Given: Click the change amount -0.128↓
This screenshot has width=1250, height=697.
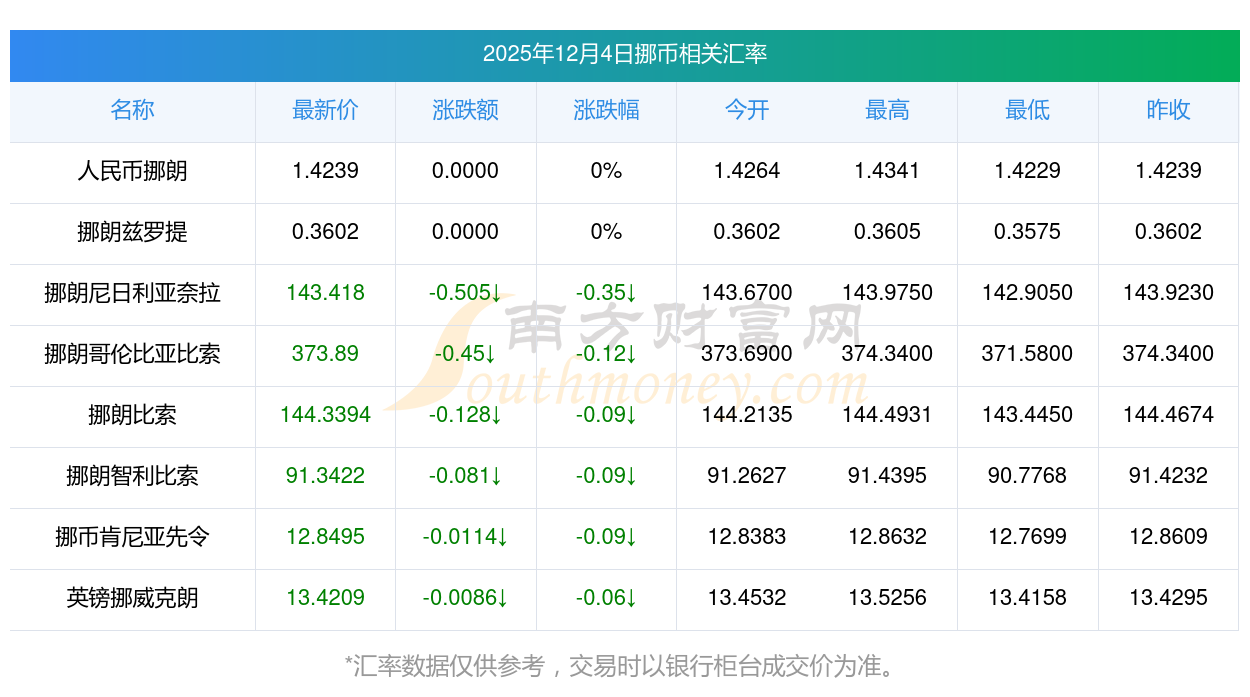Looking at the screenshot, I should [x=466, y=415].
